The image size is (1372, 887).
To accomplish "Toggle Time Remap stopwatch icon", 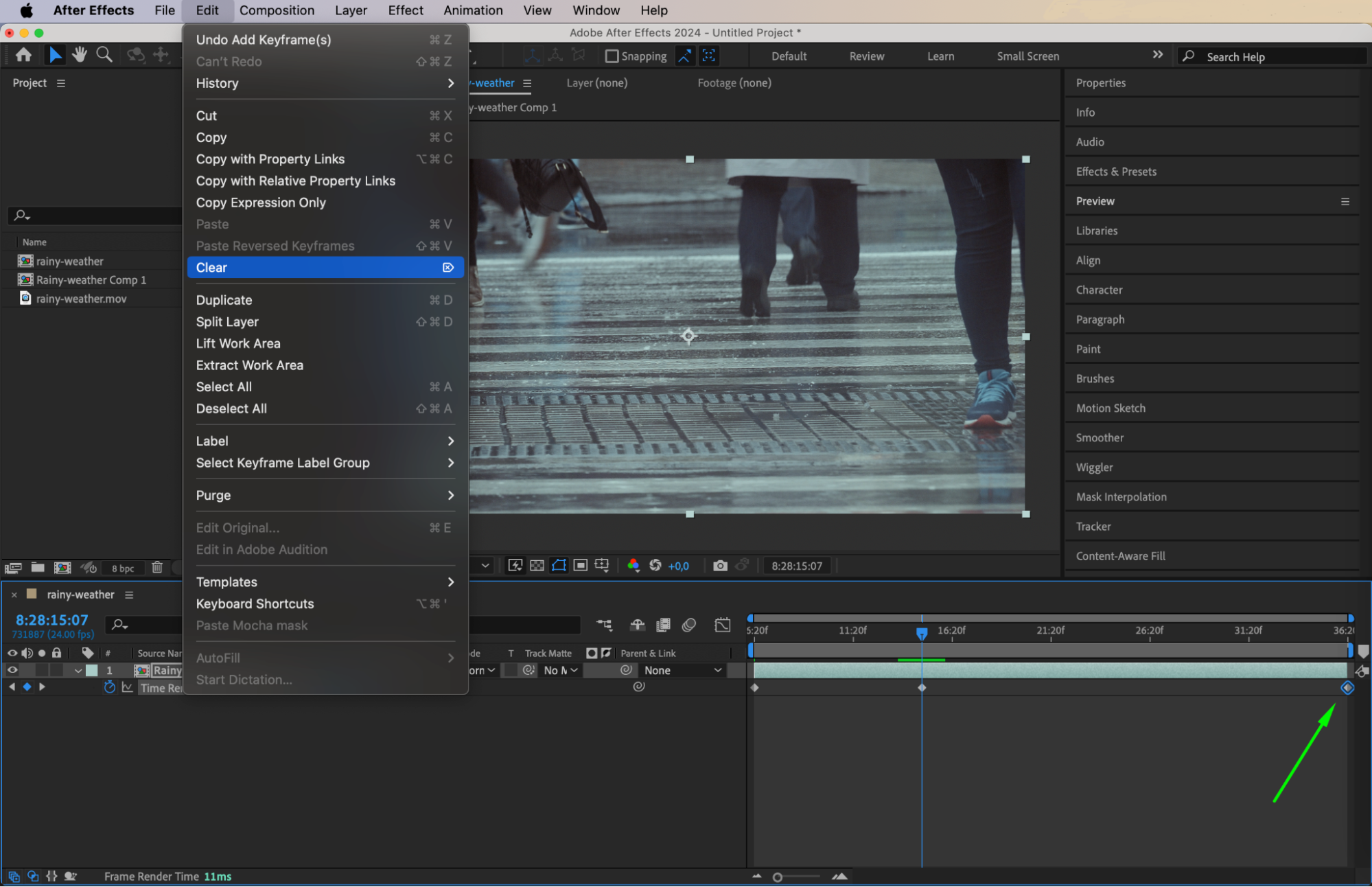I will click(x=109, y=687).
